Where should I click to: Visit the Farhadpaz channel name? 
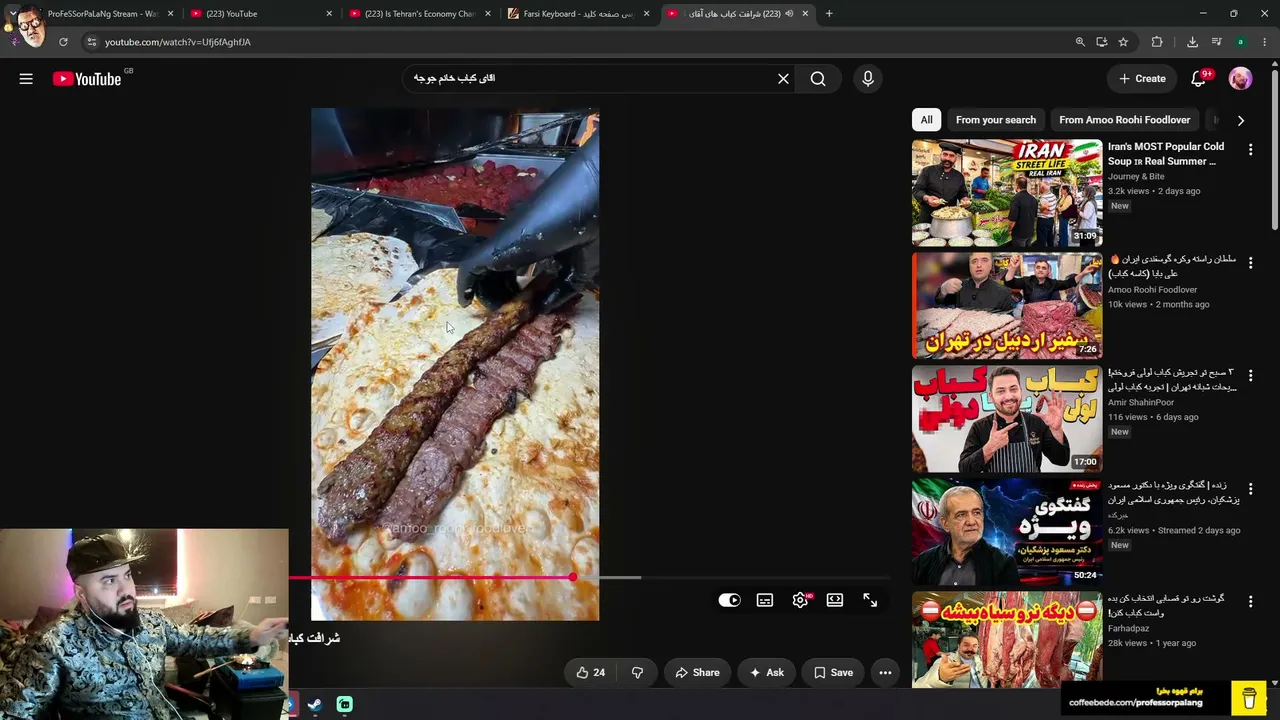click(x=1129, y=629)
